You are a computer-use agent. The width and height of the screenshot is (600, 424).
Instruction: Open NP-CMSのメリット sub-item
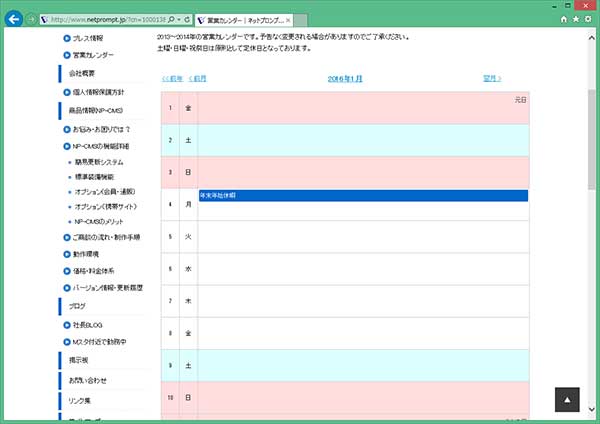click(x=99, y=222)
